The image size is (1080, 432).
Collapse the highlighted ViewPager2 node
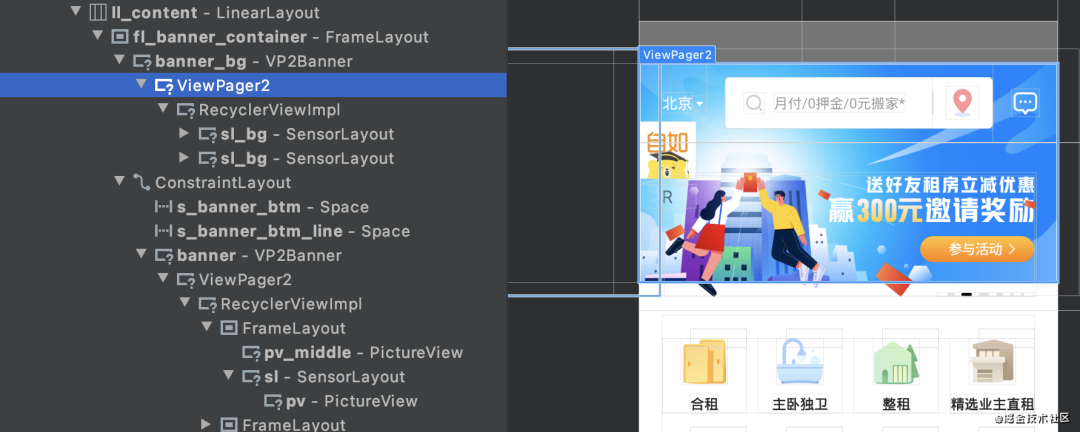(x=142, y=84)
